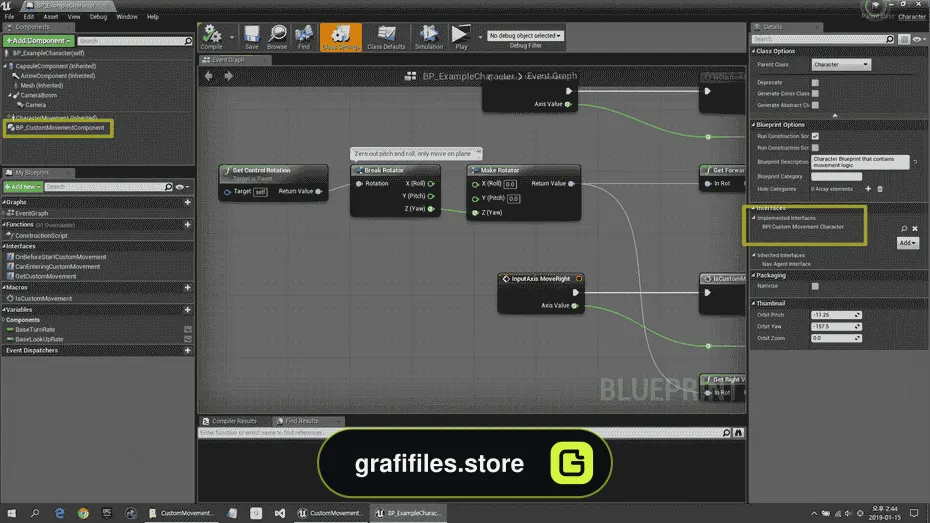Adjust the Orbit Yaw value field
The height and width of the screenshot is (523, 930).
click(x=836, y=327)
